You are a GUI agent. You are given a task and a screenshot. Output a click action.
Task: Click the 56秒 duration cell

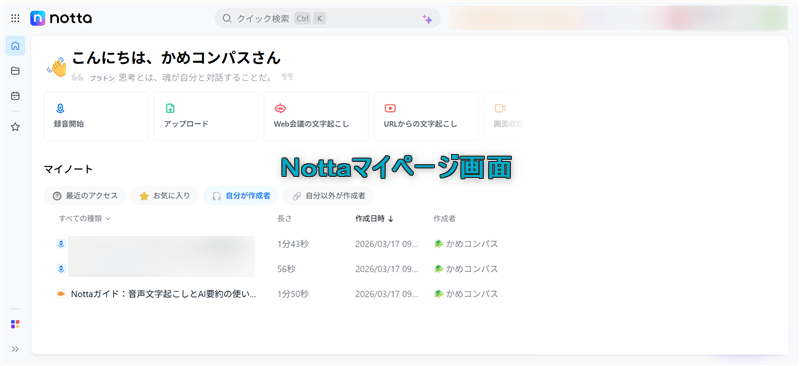coord(287,269)
